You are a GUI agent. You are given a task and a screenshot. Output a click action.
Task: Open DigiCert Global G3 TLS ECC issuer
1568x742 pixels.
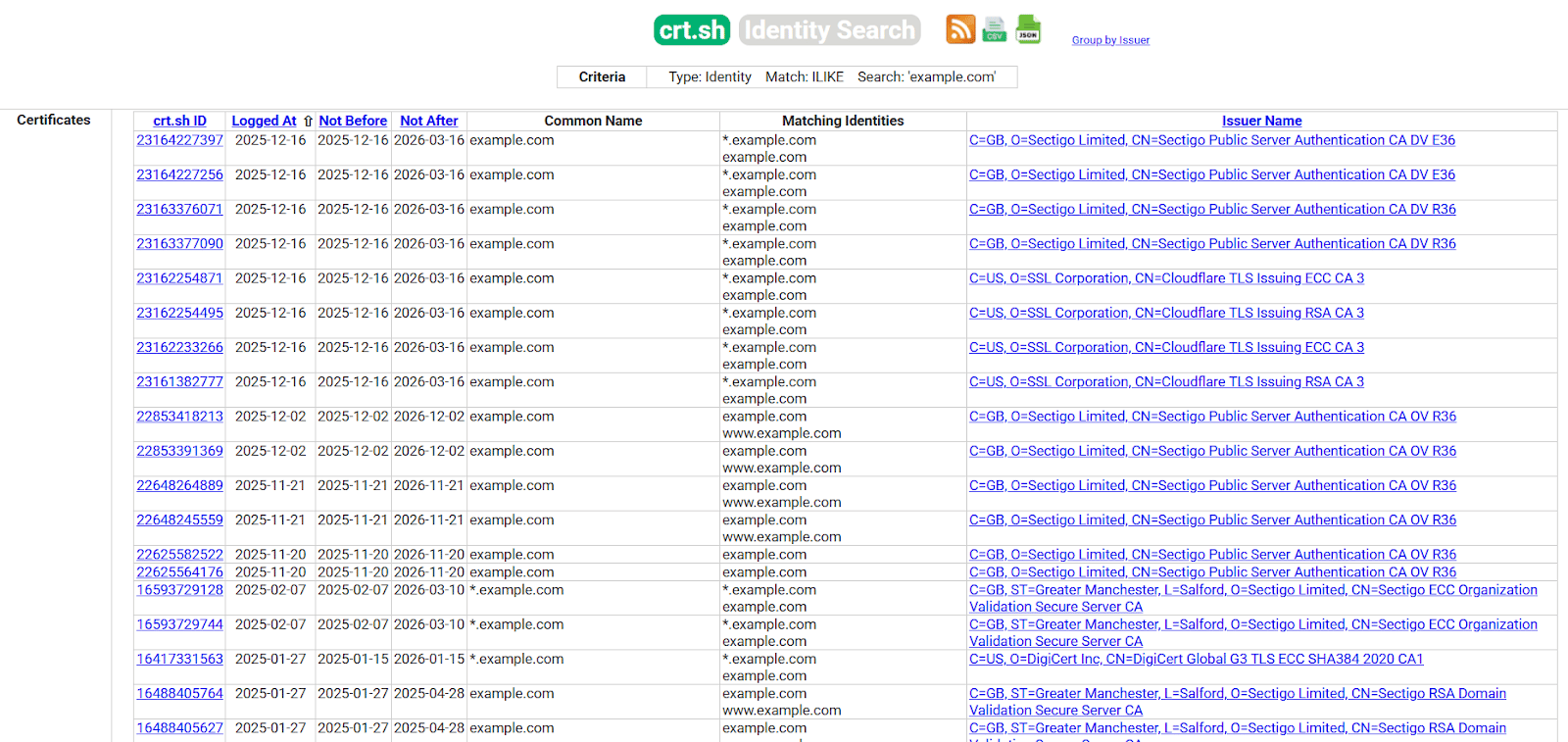pos(1196,659)
